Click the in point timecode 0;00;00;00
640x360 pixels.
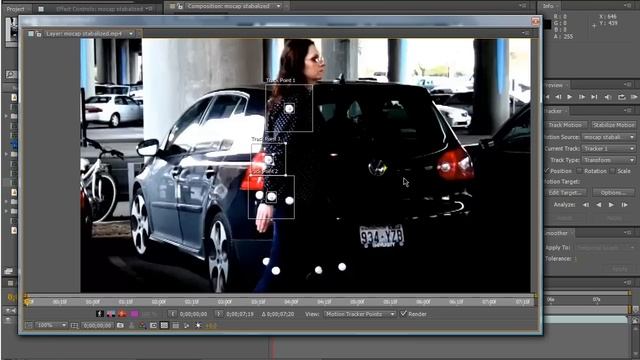pyautogui.click(x=193, y=314)
